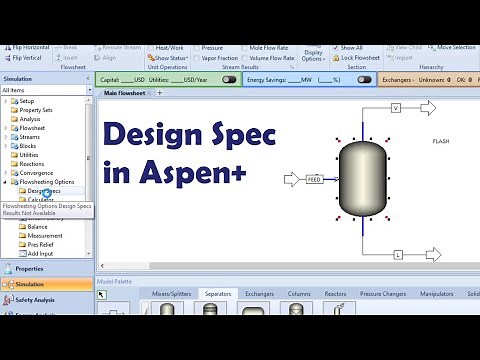The height and width of the screenshot is (360, 480).
Task: Close the Main Flowsheet tab
Action: pyautogui.click(x=149, y=93)
